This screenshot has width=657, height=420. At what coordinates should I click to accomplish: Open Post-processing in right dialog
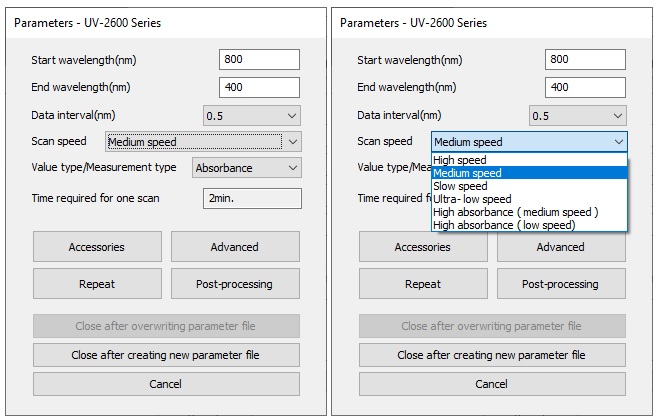click(561, 284)
